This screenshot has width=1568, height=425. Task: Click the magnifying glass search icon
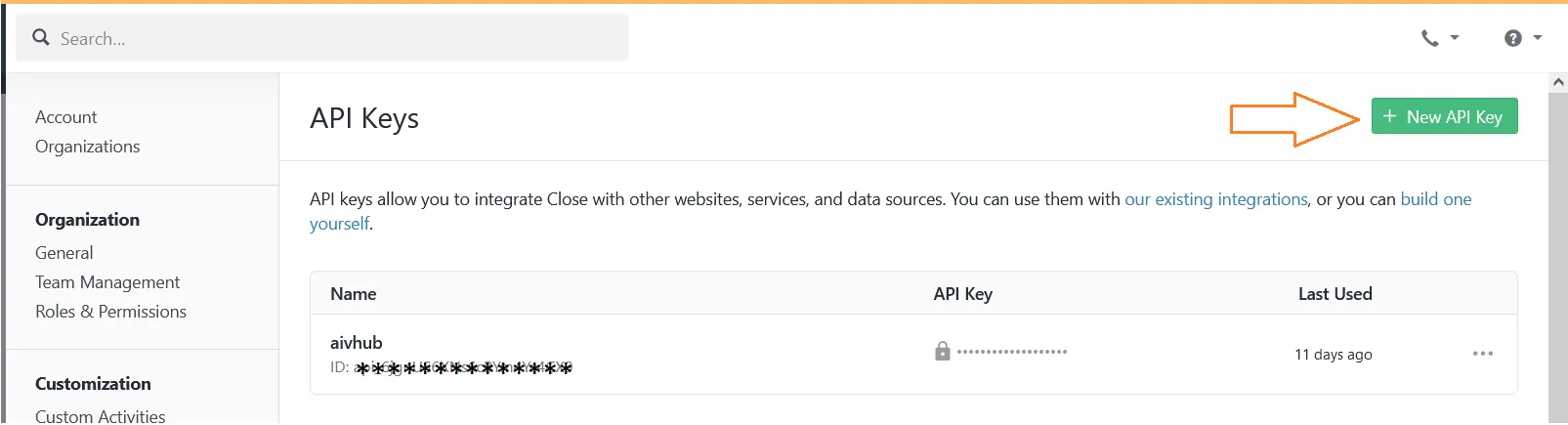[x=41, y=37]
